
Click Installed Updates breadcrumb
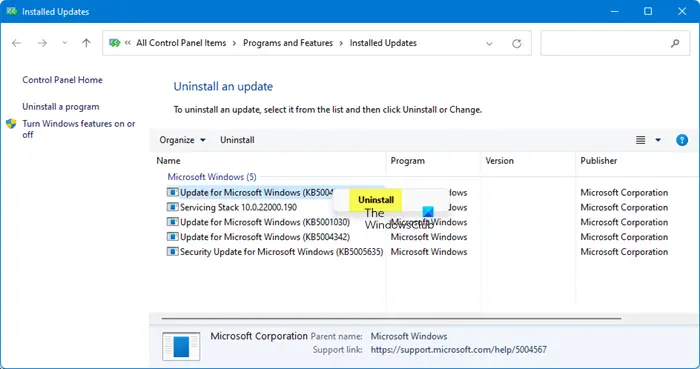(x=383, y=43)
